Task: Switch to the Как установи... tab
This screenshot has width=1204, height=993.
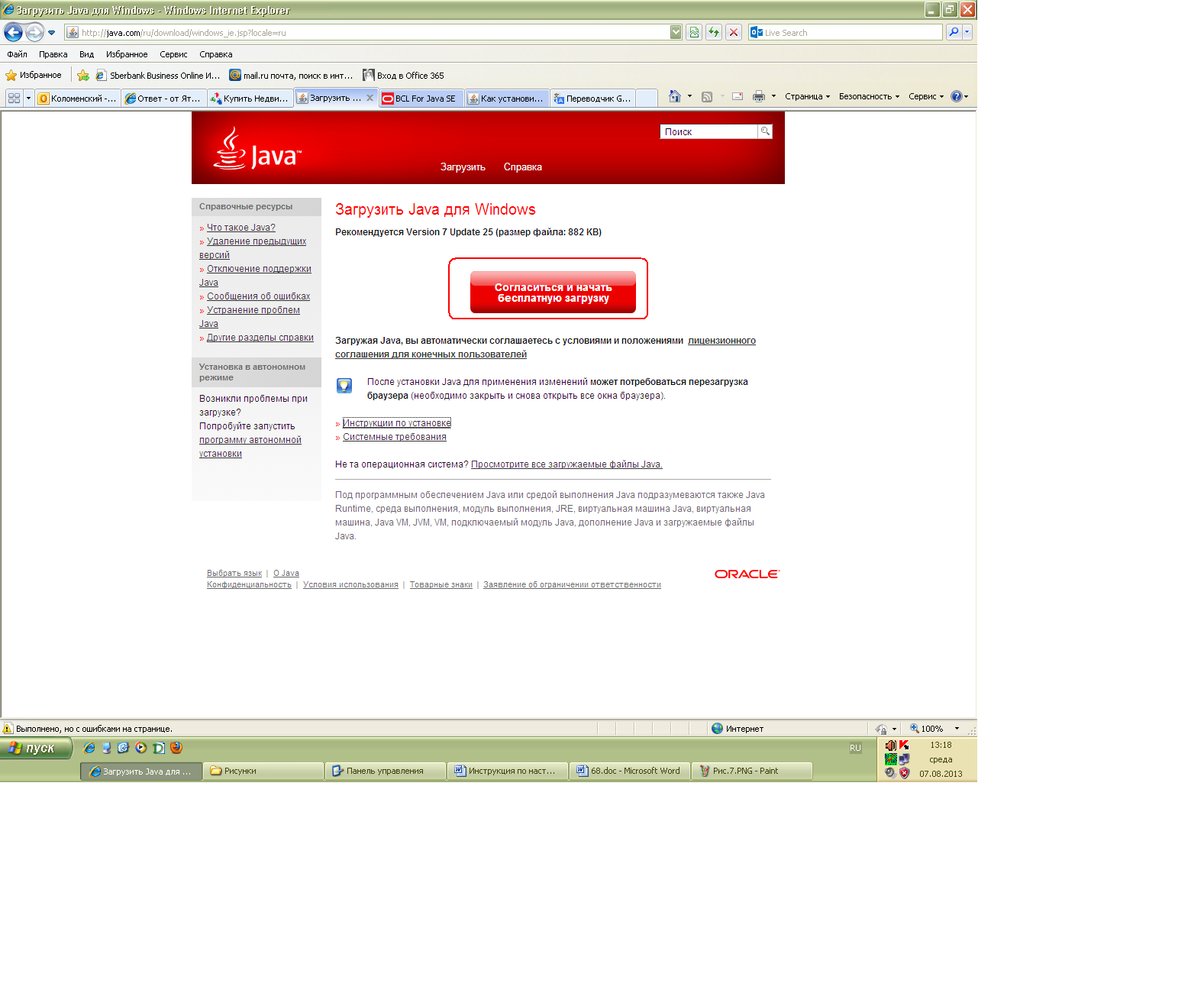Action: [508, 98]
